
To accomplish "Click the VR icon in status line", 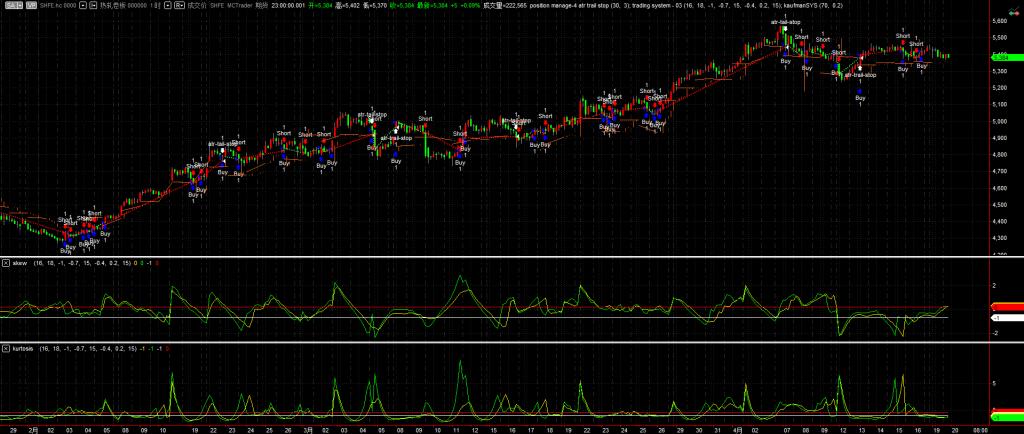I will click(x=31, y=5).
